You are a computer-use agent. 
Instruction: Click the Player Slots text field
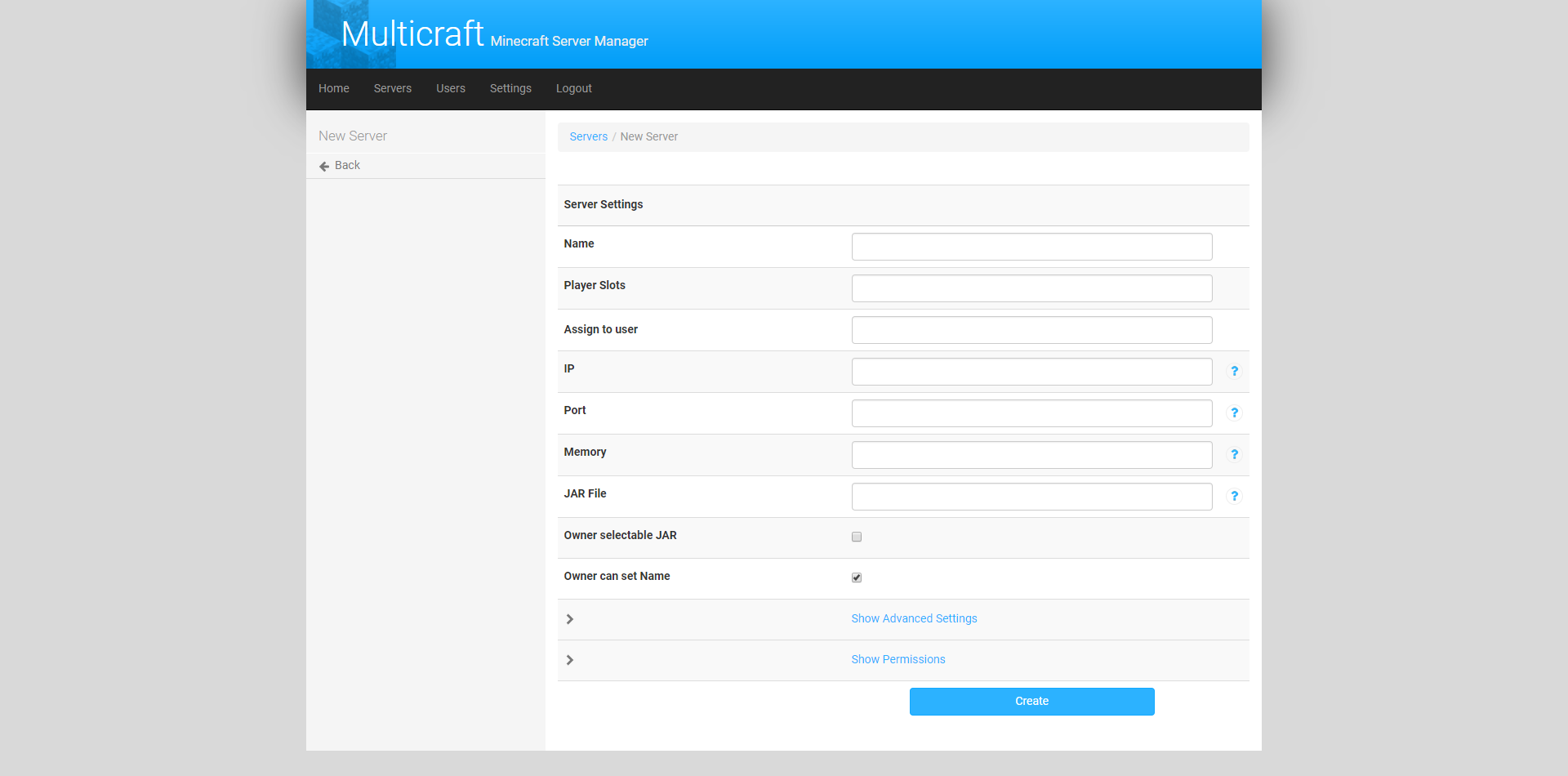tap(1031, 288)
